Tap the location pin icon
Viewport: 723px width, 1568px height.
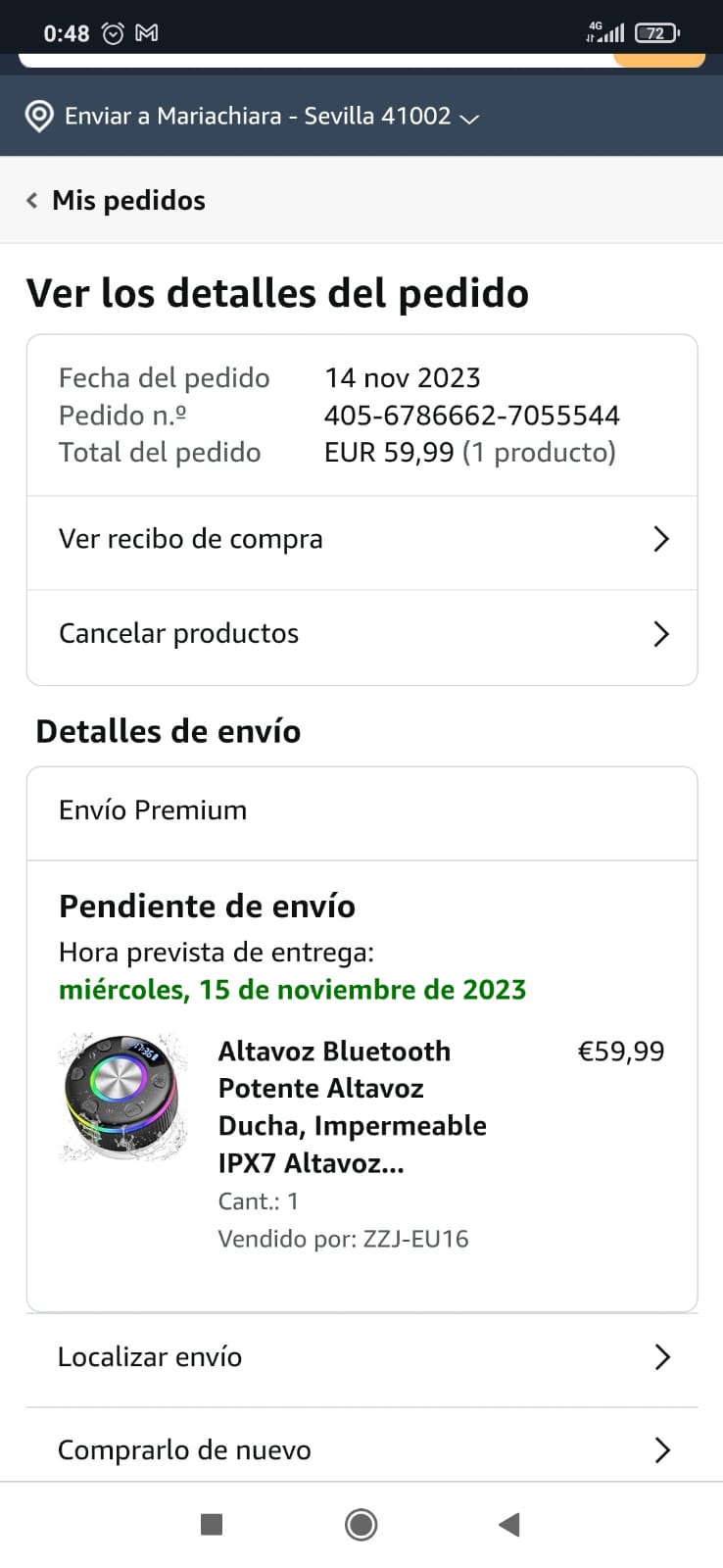click(x=39, y=117)
